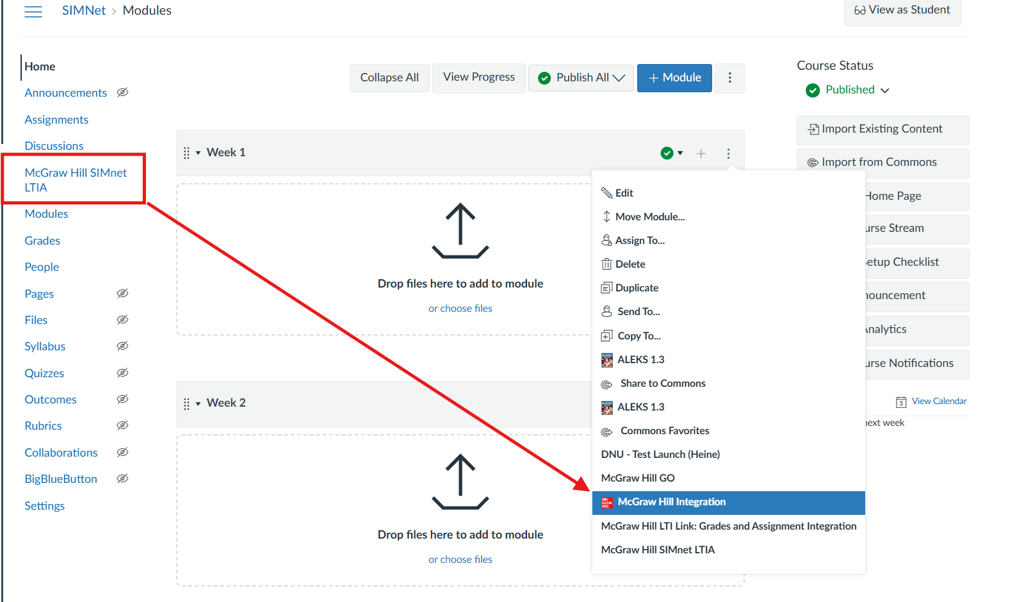Open the hamburger global navigation menu
This screenshot has width=1024, height=602.
[33, 11]
